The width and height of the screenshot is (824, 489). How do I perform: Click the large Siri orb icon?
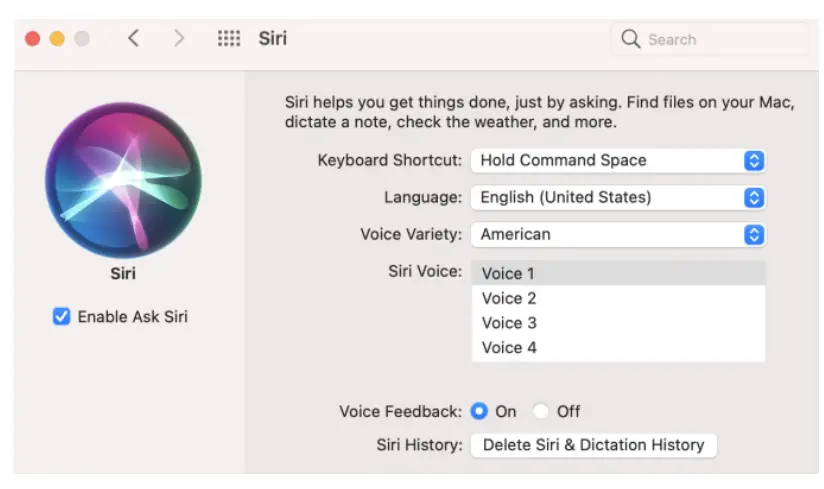pyautogui.click(x=123, y=180)
